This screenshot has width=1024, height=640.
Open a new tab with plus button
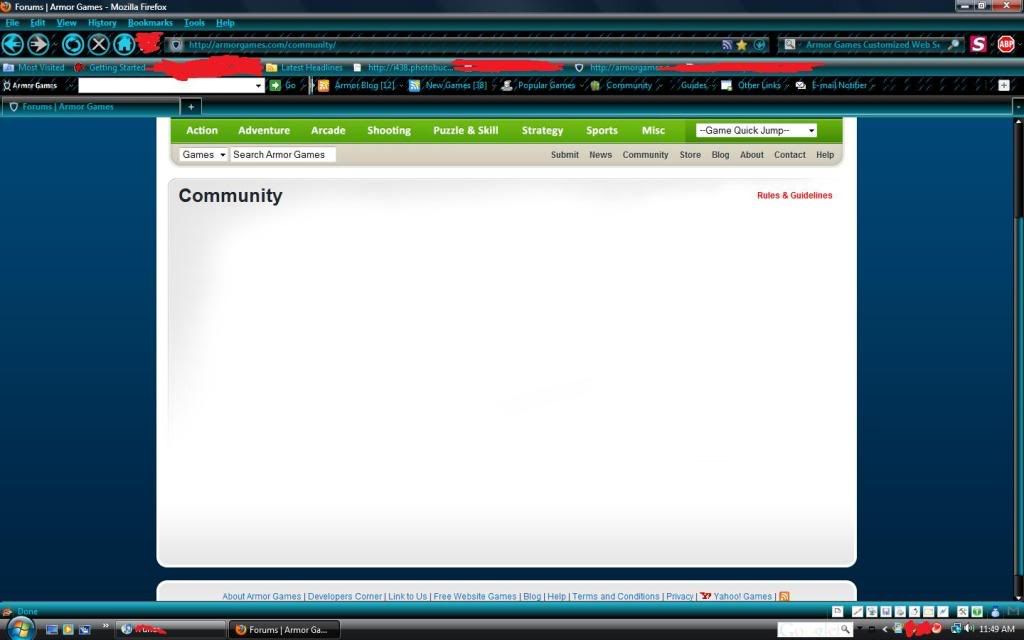(x=191, y=106)
